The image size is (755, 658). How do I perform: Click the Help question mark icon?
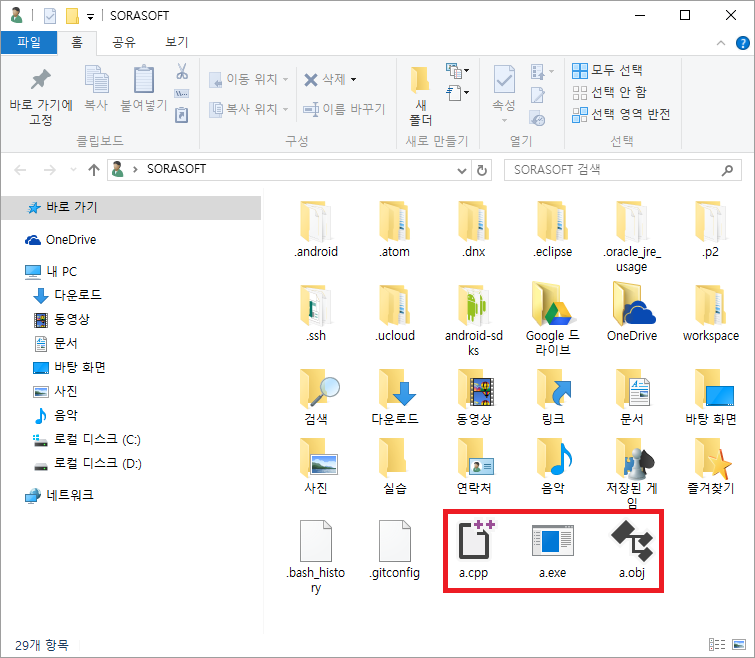tap(743, 43)
